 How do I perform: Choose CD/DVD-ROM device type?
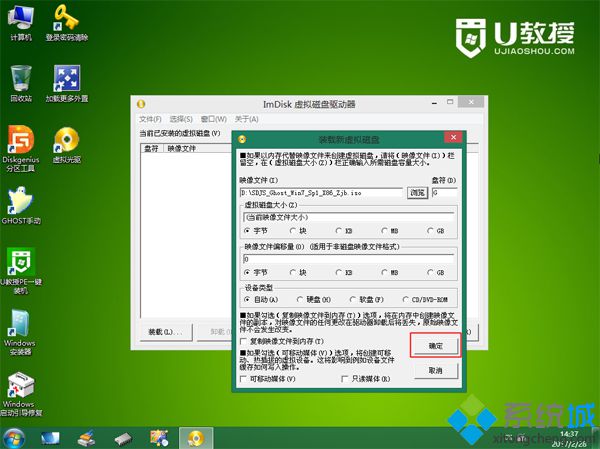pyautogui.click(x=425, y=299)
